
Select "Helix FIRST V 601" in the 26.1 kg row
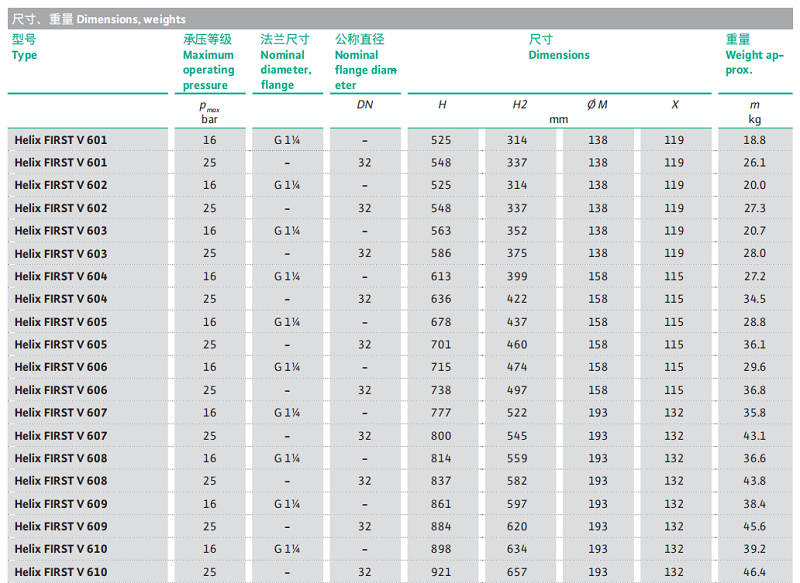tap(61, 163)
